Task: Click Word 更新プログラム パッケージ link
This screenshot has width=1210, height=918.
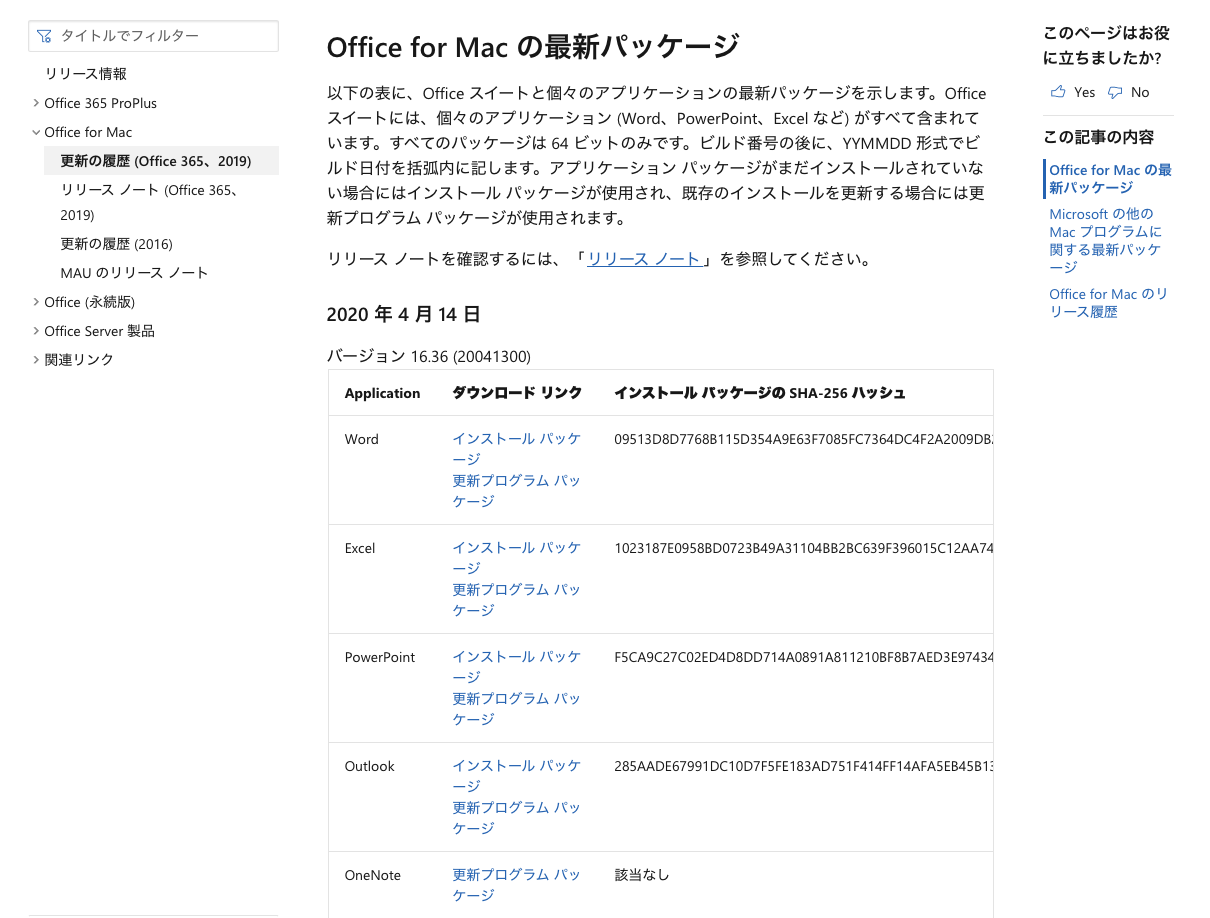Action: coord(516,491)
